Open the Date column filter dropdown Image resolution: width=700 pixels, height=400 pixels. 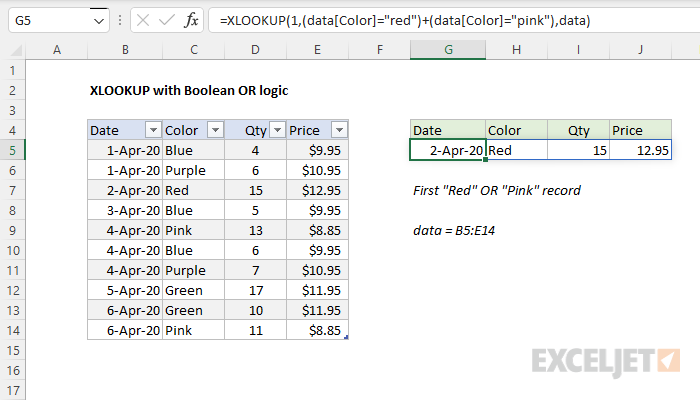click(153, 130)
